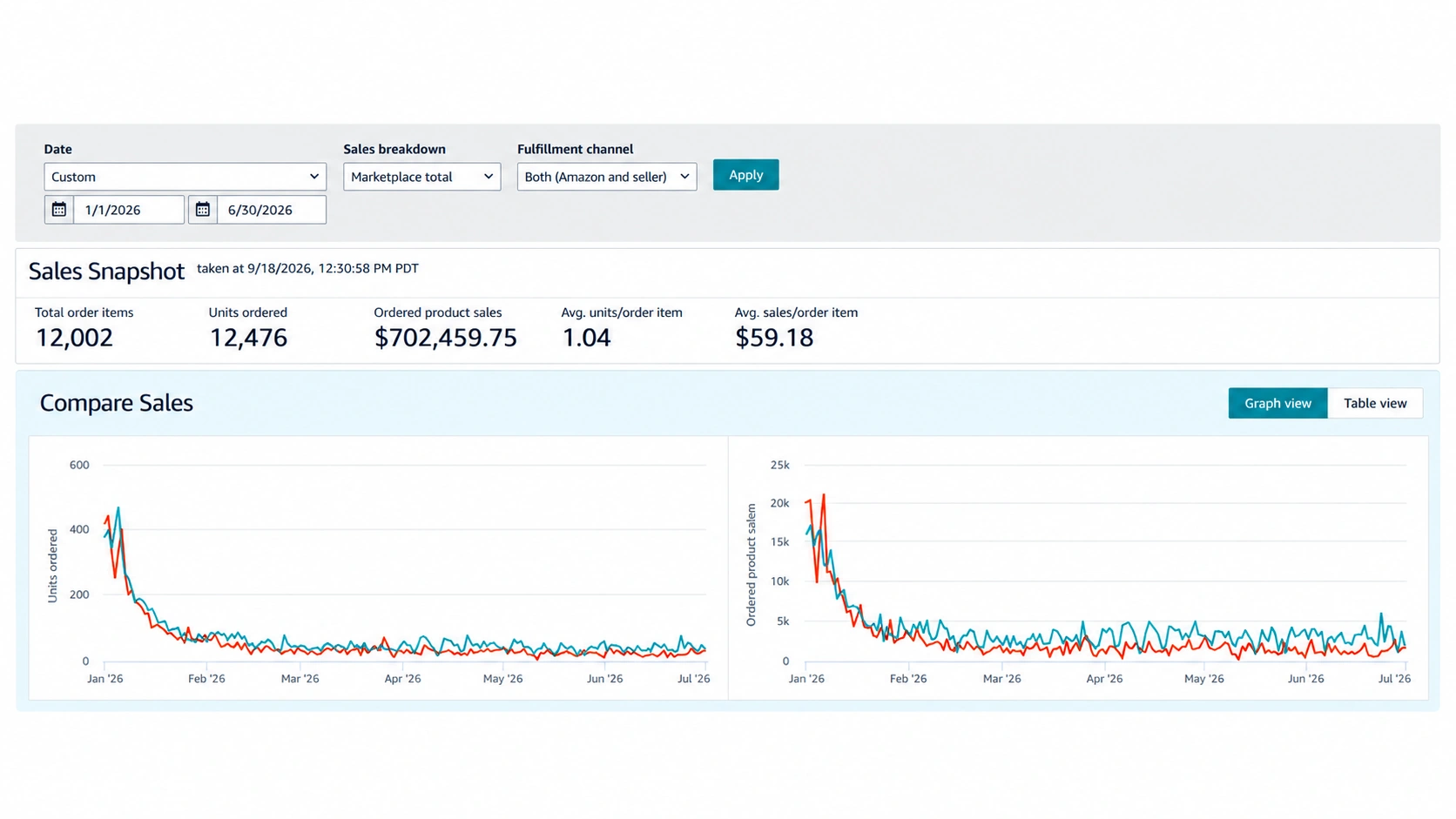Switch to Table view

pos(1375,403)
